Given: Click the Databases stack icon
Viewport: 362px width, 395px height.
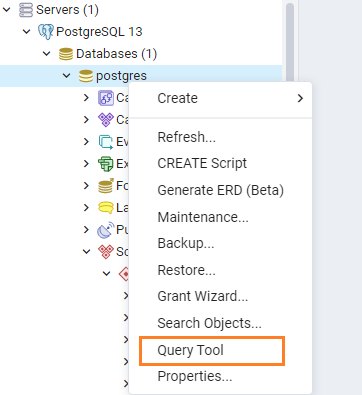Looking at the screenshot, I should click(66, 54).
